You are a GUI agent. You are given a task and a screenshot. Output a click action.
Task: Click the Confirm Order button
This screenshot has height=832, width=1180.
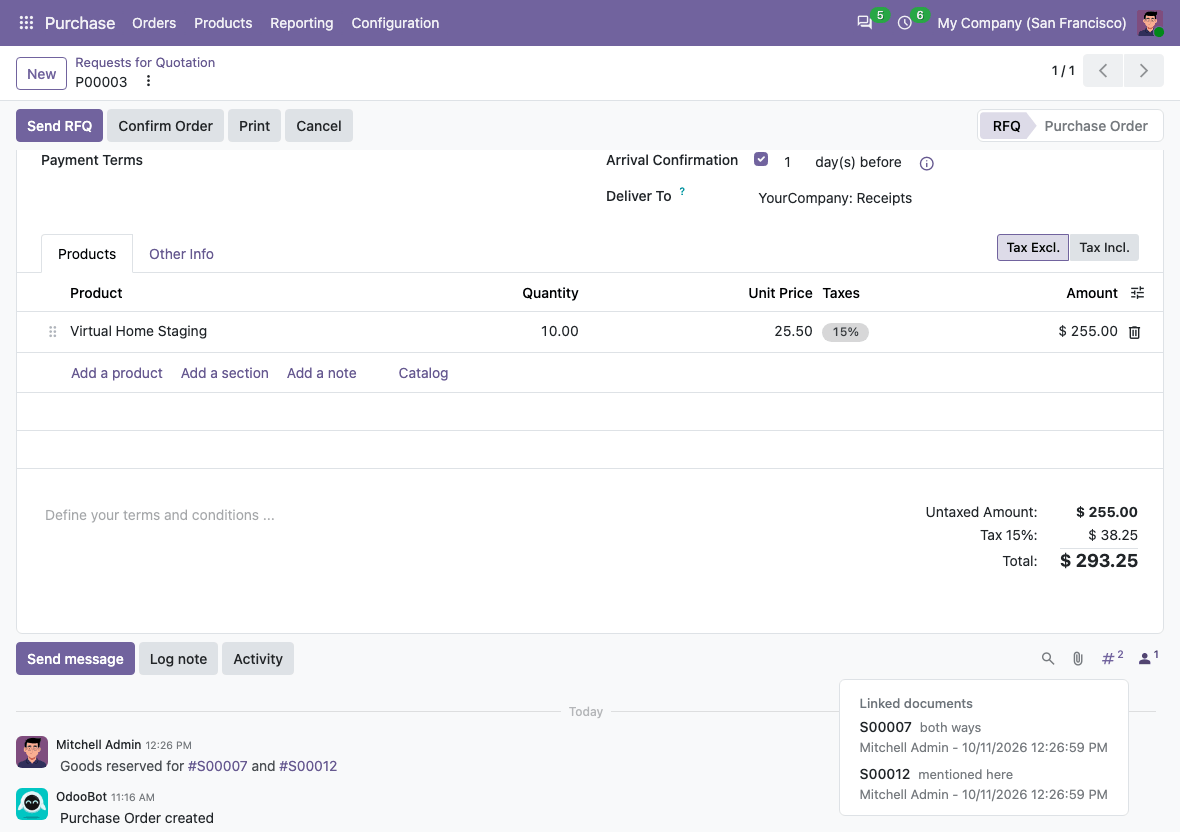coord(166,126)
